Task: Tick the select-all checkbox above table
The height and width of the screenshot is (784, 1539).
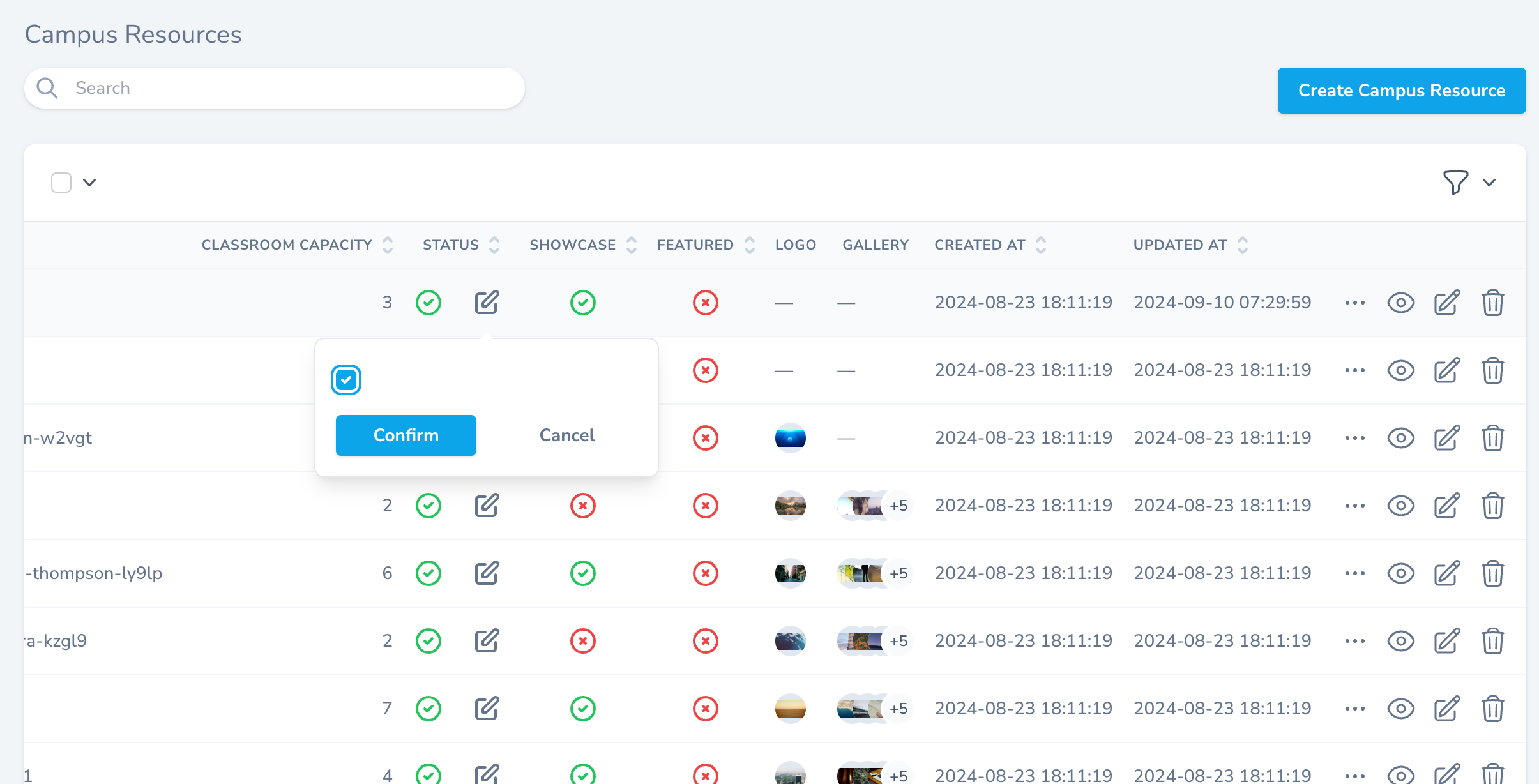Action: click(61, 183)
